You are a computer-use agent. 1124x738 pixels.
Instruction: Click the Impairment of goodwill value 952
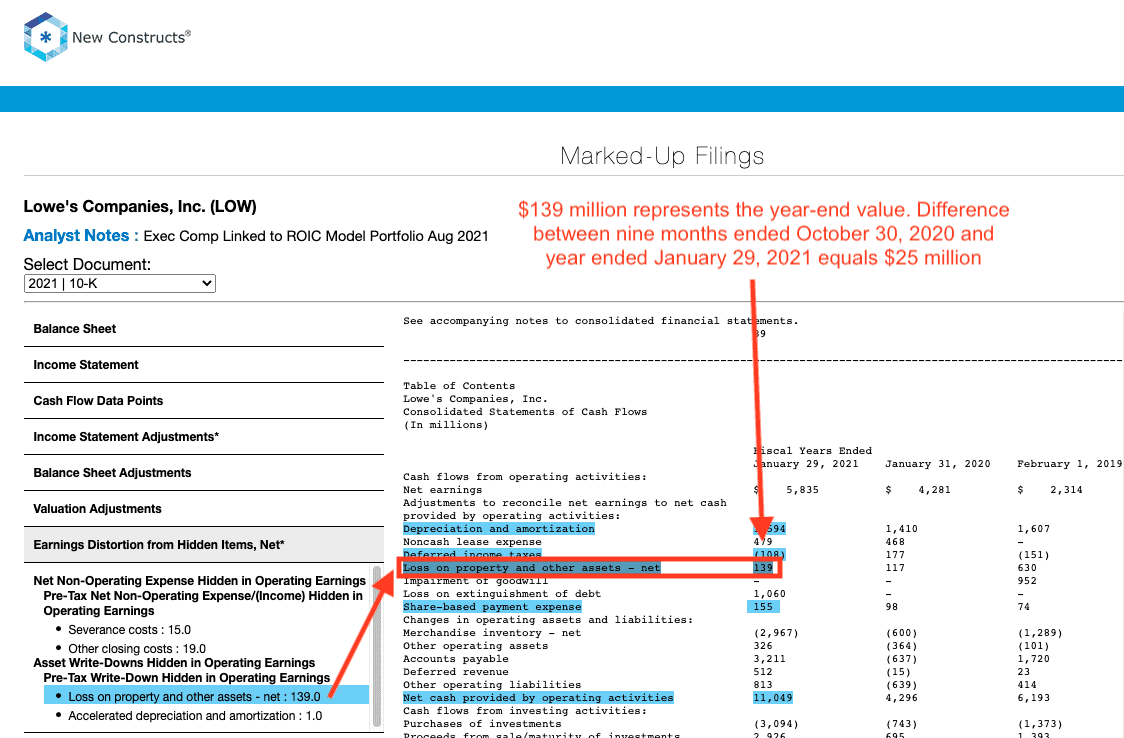click(1027, 581)
